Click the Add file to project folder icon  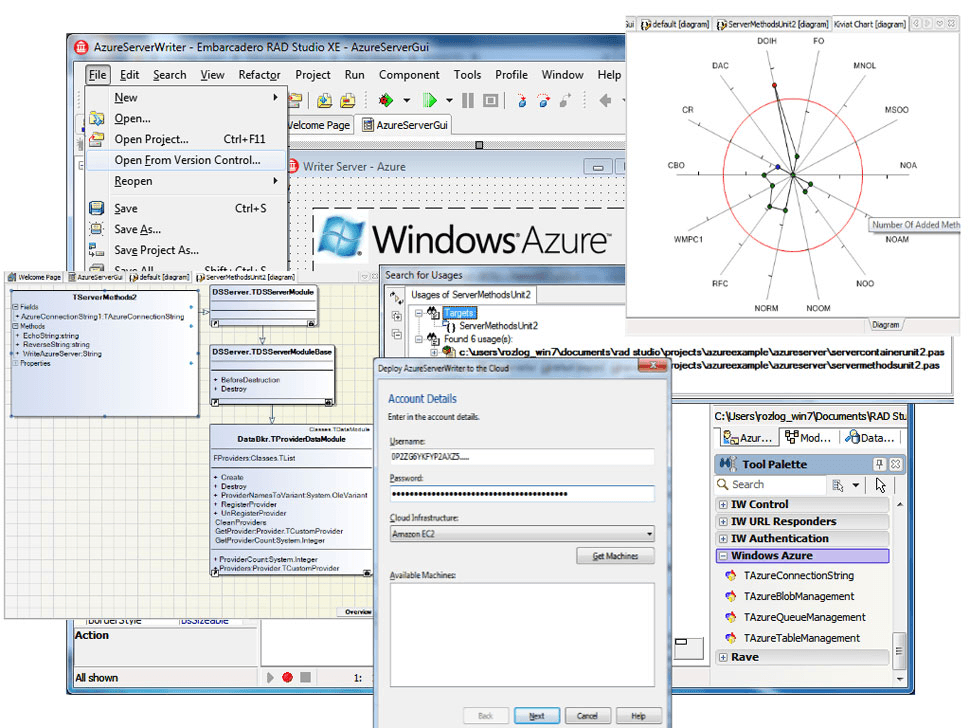[325, 100]
